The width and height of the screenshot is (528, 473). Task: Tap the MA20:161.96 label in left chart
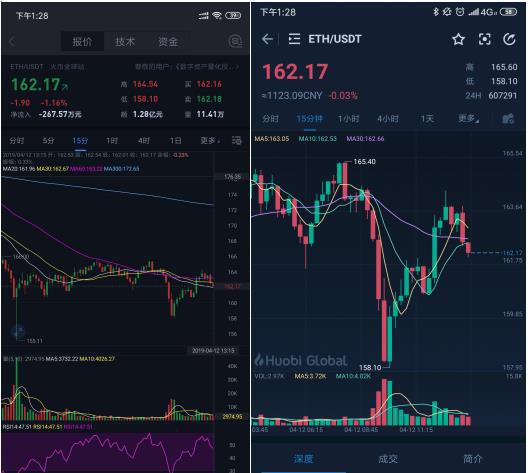pos(19,168)
